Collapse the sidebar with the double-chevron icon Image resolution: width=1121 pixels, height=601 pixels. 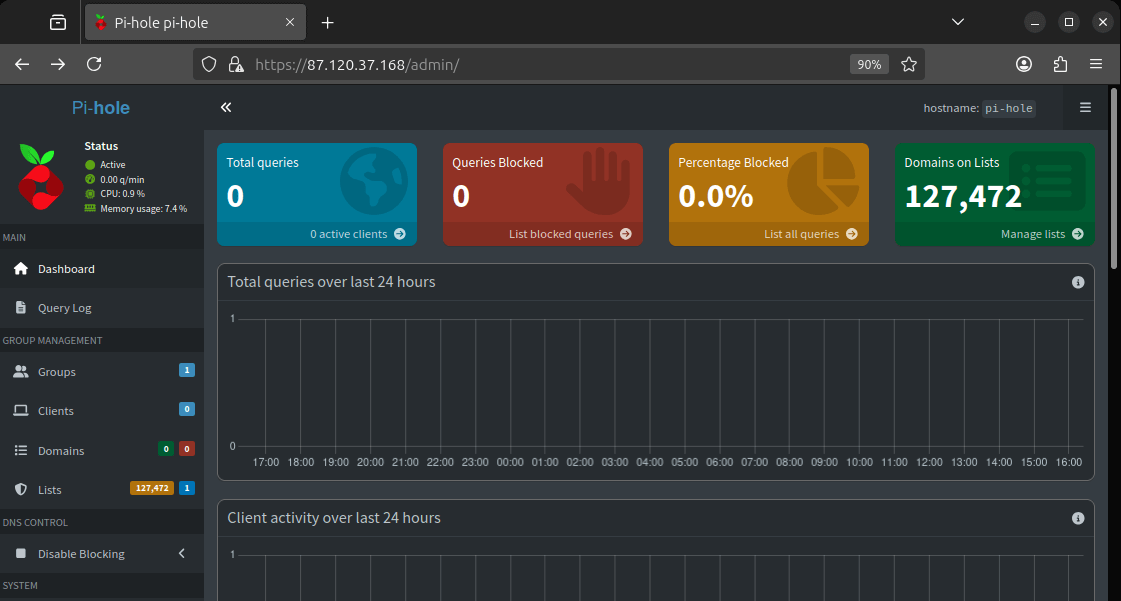pyautogui.click(x=226, y=107)
